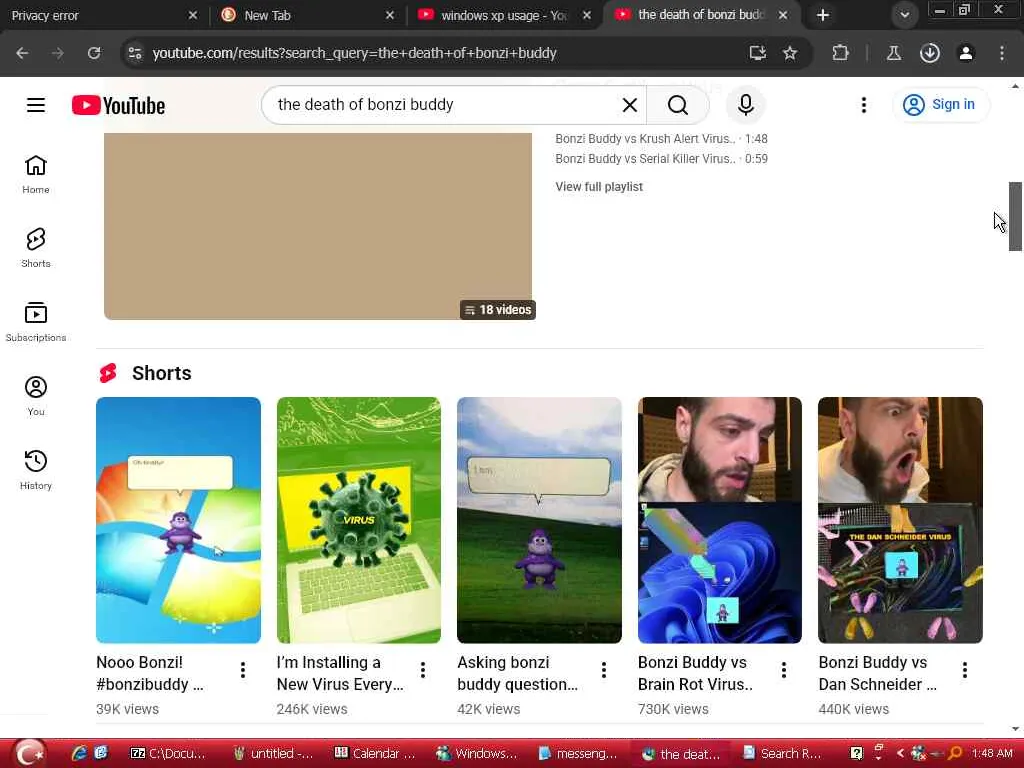This screenshot has height=768, width=1024.
Task: Open the site information icon in the address bar
Action: pyautogui.click(x=135, y=53)
